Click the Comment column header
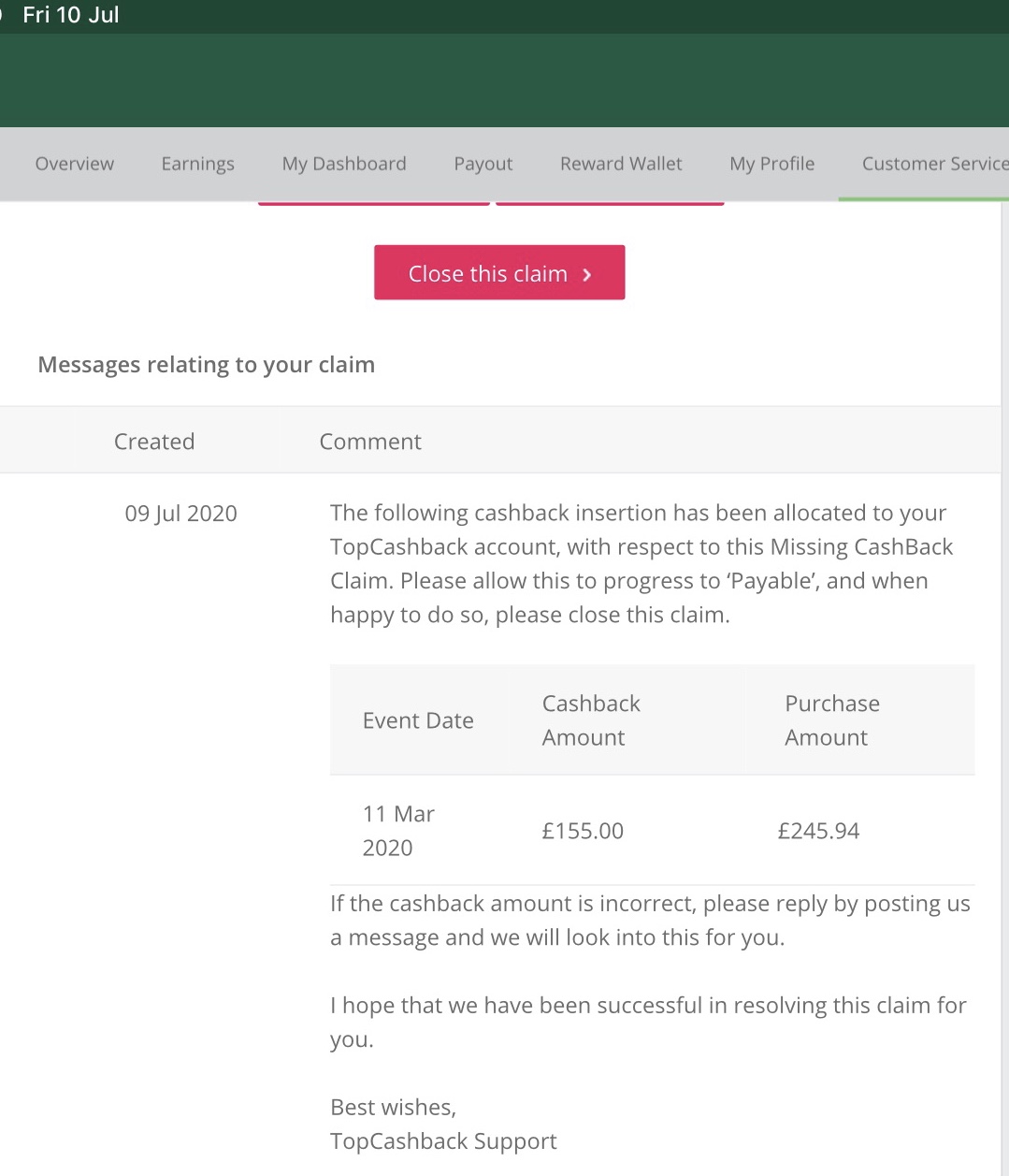The image size is (1009, 1176). 370,442
